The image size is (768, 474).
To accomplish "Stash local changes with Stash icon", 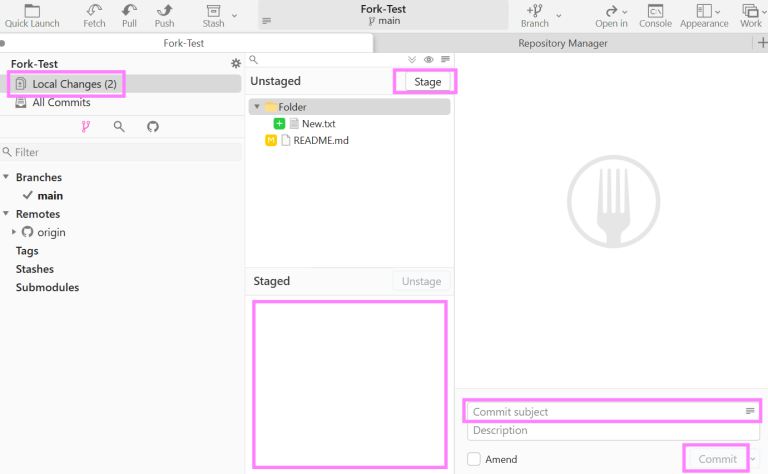I will point(214,16).
